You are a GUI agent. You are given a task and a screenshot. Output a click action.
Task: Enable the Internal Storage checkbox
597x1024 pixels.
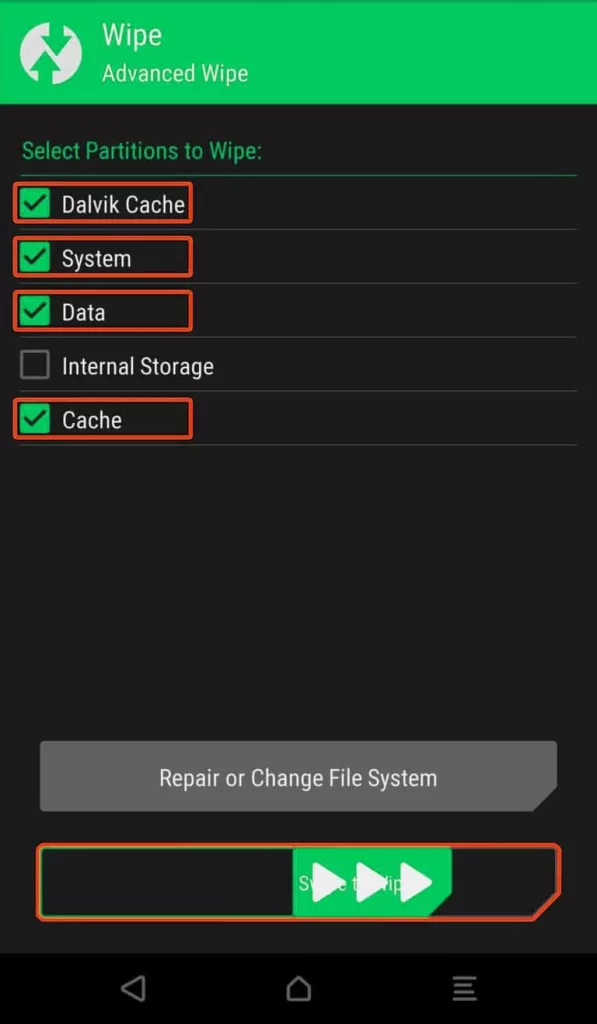(35, 365)
